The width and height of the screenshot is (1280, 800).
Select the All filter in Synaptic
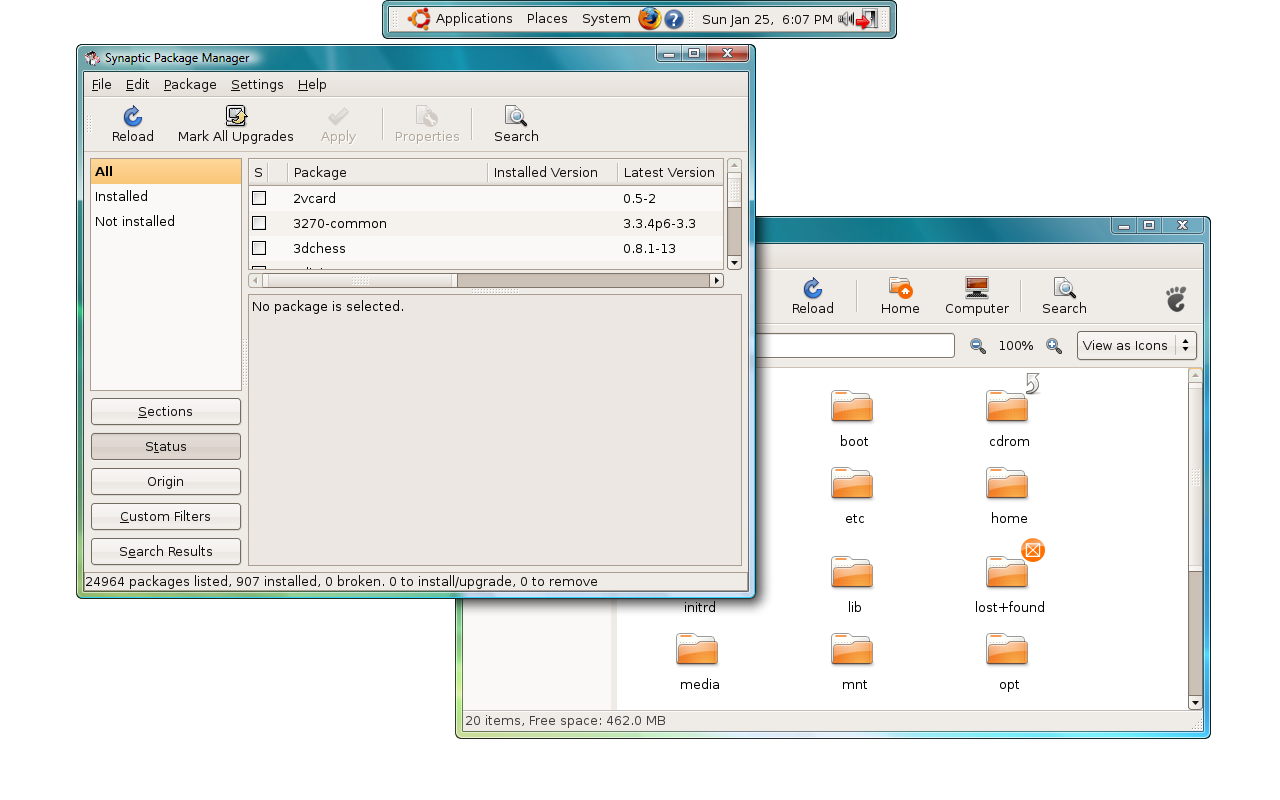tap(166, 172)
